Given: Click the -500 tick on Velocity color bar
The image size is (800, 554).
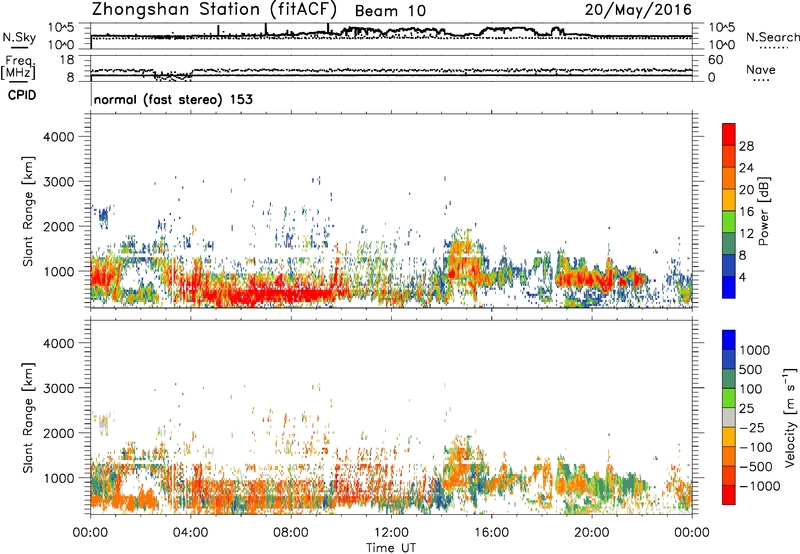Looking at the screenshot, I should [756, 466].
